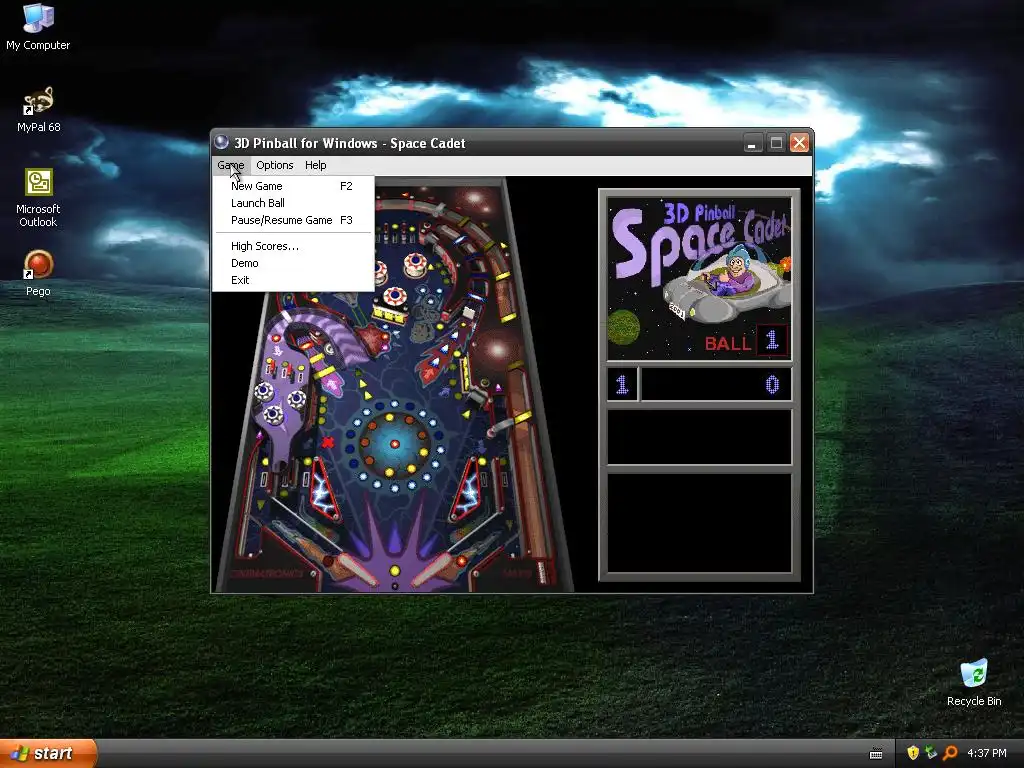The width and height of the screenshot is (1024, 768).
Task: Close the 3D Pinball window
Action: pos(799,142)
